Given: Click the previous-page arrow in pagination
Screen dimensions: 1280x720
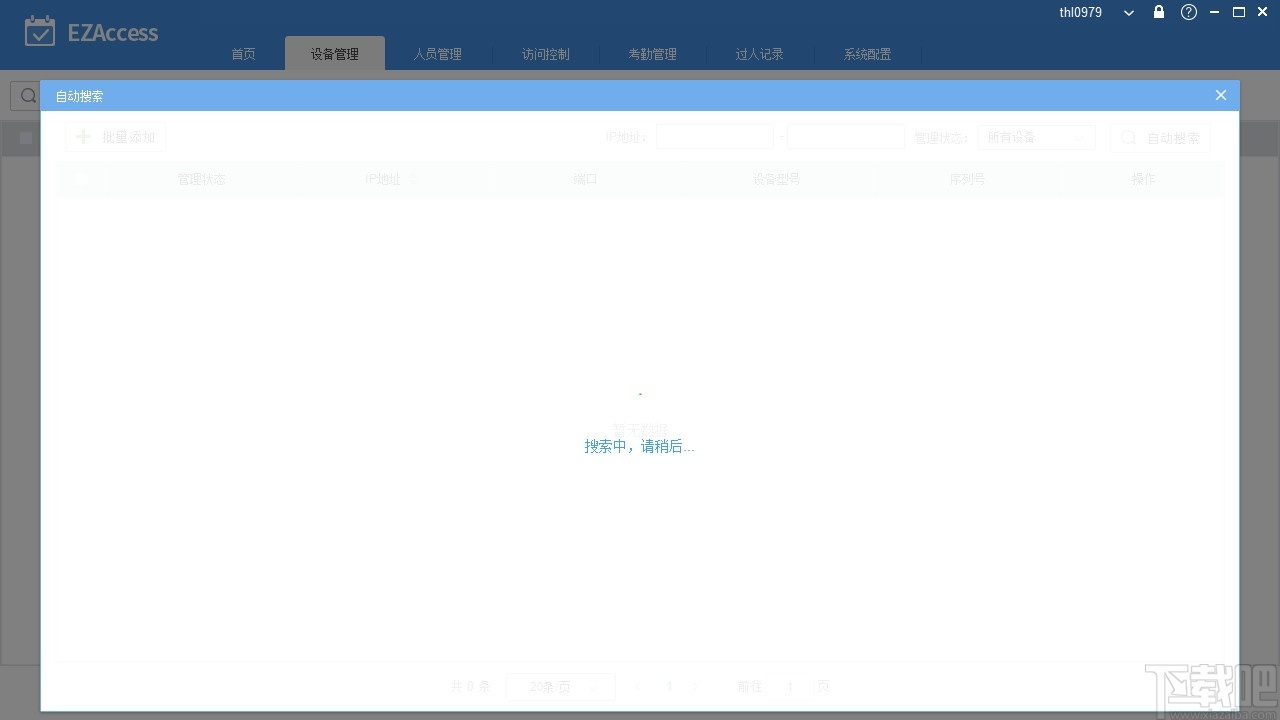Looking at the screenshot, I should coord(637,687).
